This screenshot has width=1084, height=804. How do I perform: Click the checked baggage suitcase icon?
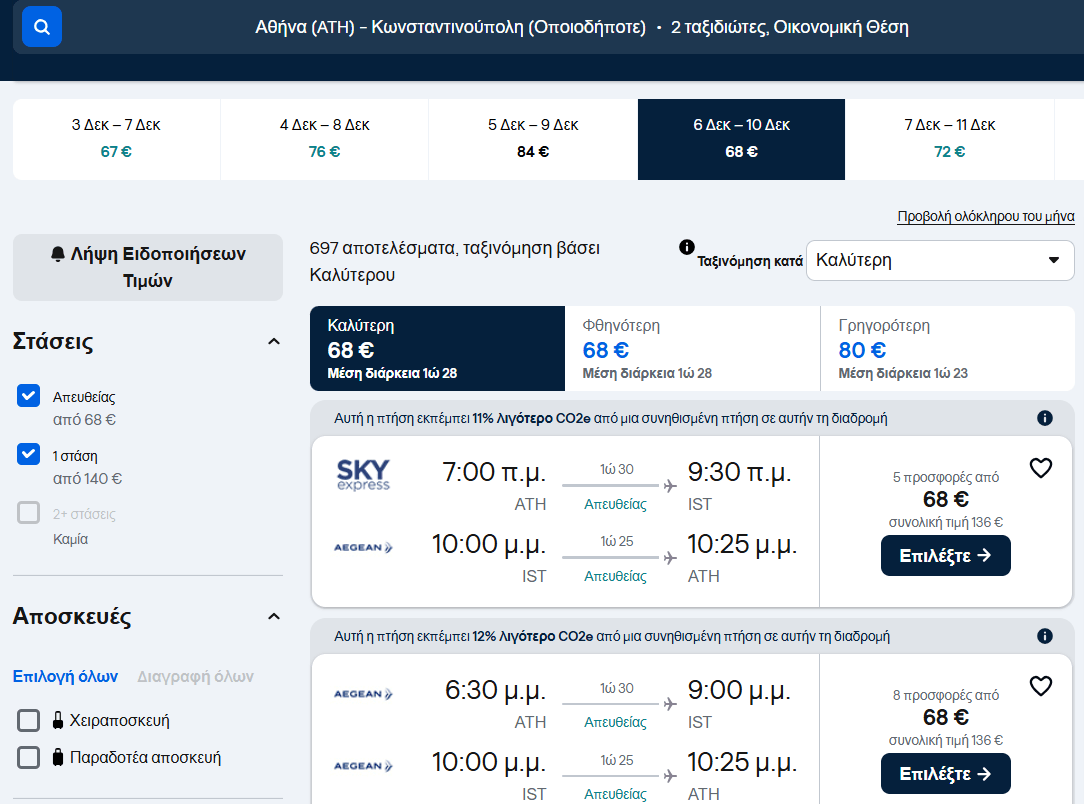pyautogui.click(x=58, y=757)
